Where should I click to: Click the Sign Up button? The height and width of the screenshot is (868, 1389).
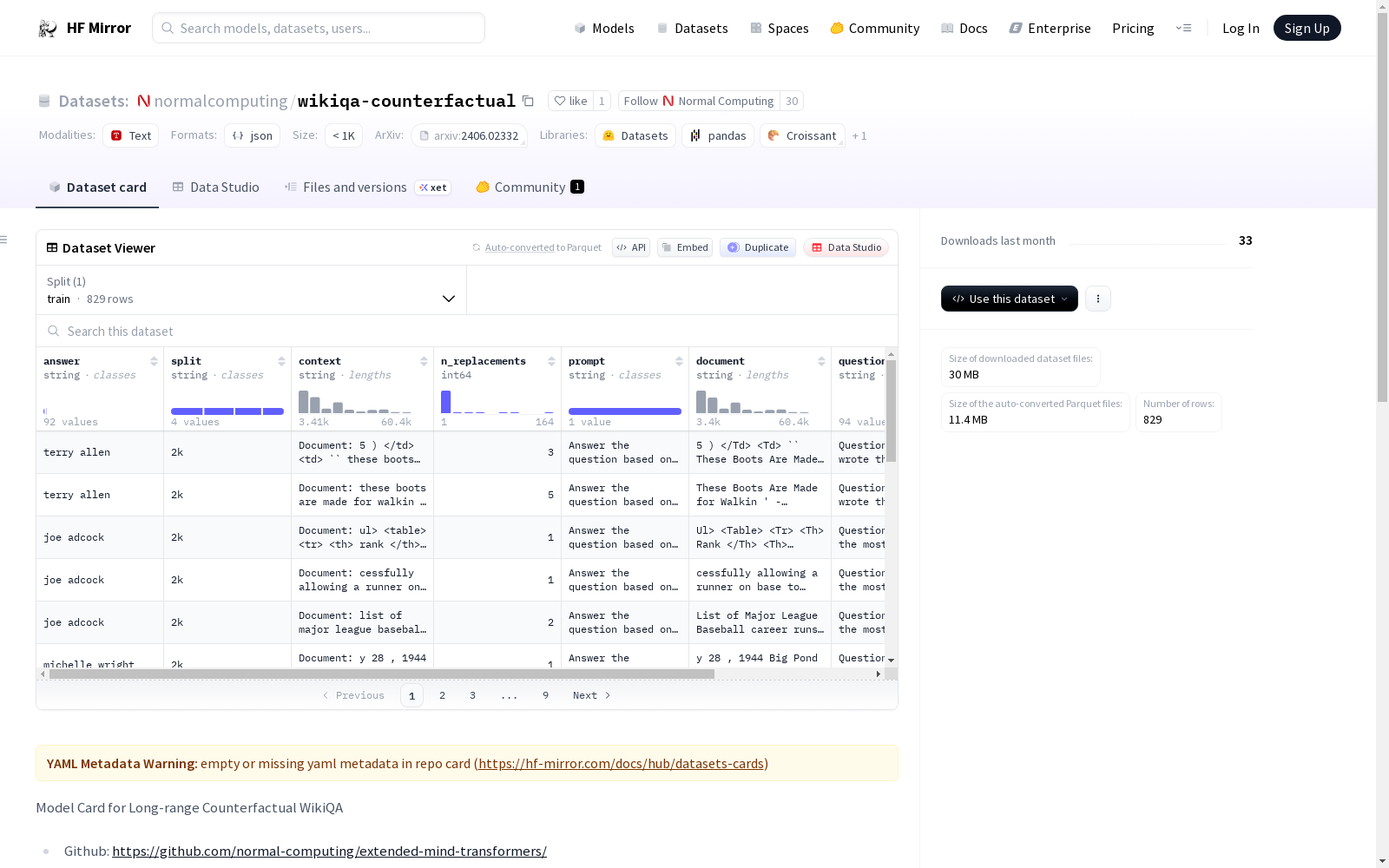[1307, 28]
